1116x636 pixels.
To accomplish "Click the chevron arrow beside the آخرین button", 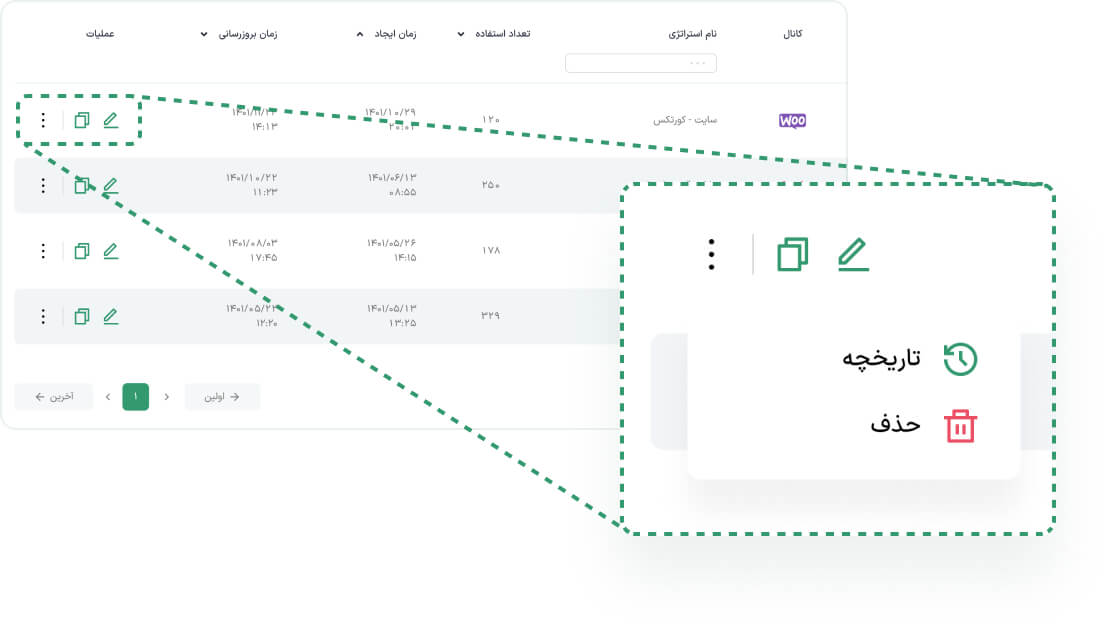I will [106, 397].
